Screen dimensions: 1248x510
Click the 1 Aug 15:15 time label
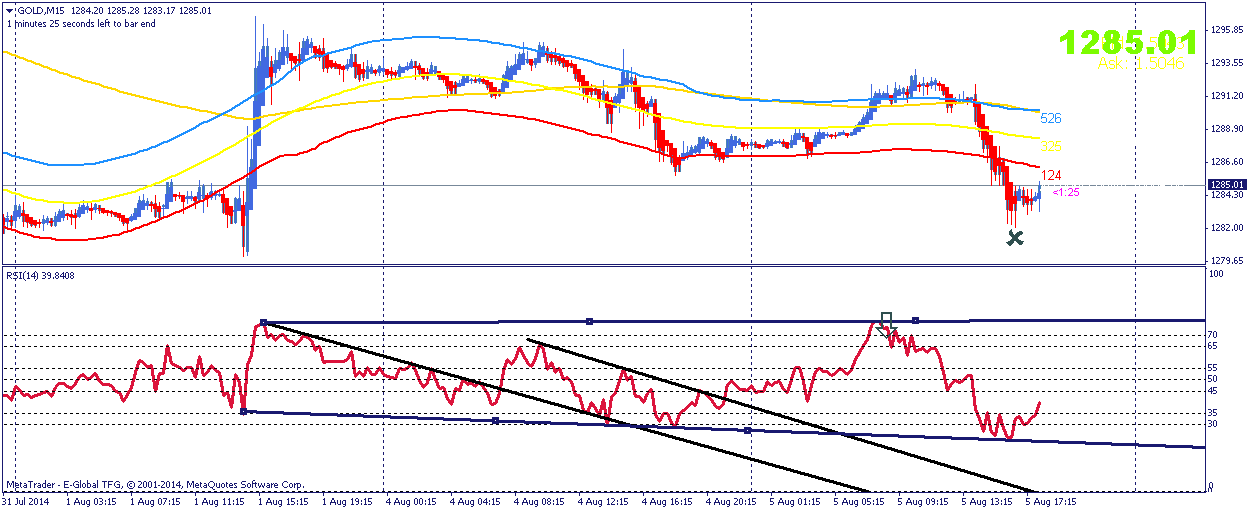[285, 502]
